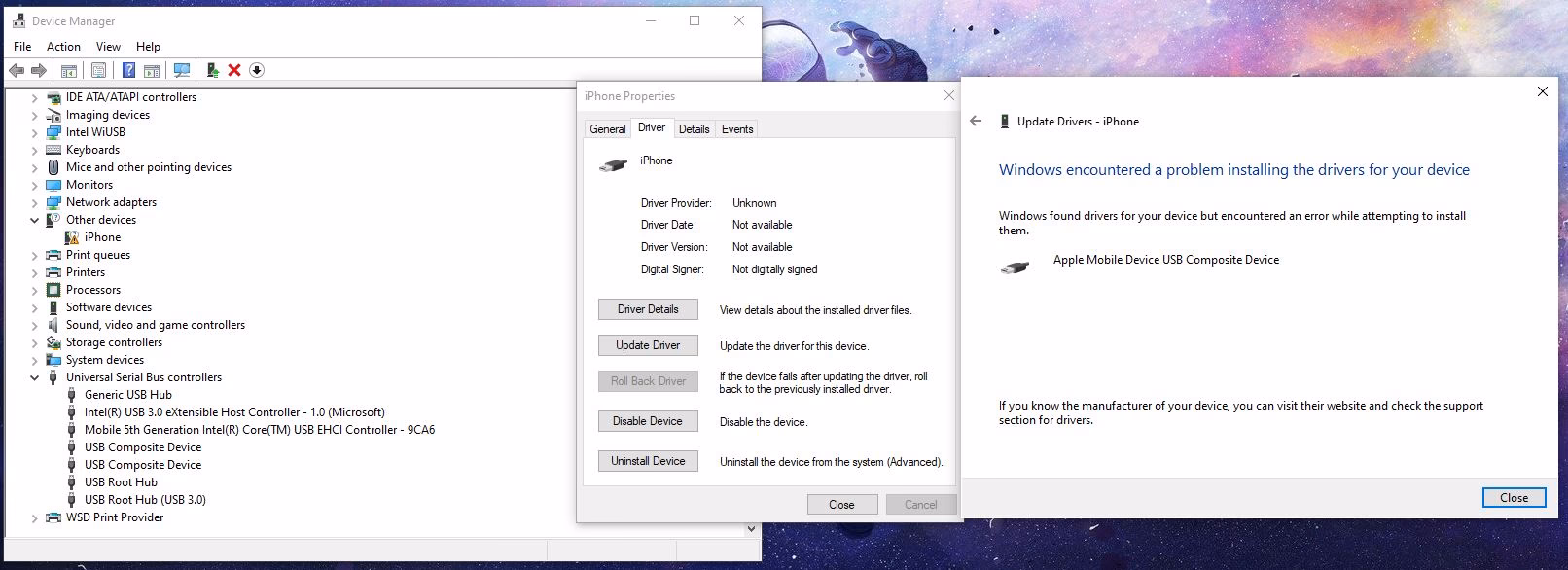
Task: Click the back arrow in Update Drivers wizard
Action: pyautogui.click(x=976, y=122)
